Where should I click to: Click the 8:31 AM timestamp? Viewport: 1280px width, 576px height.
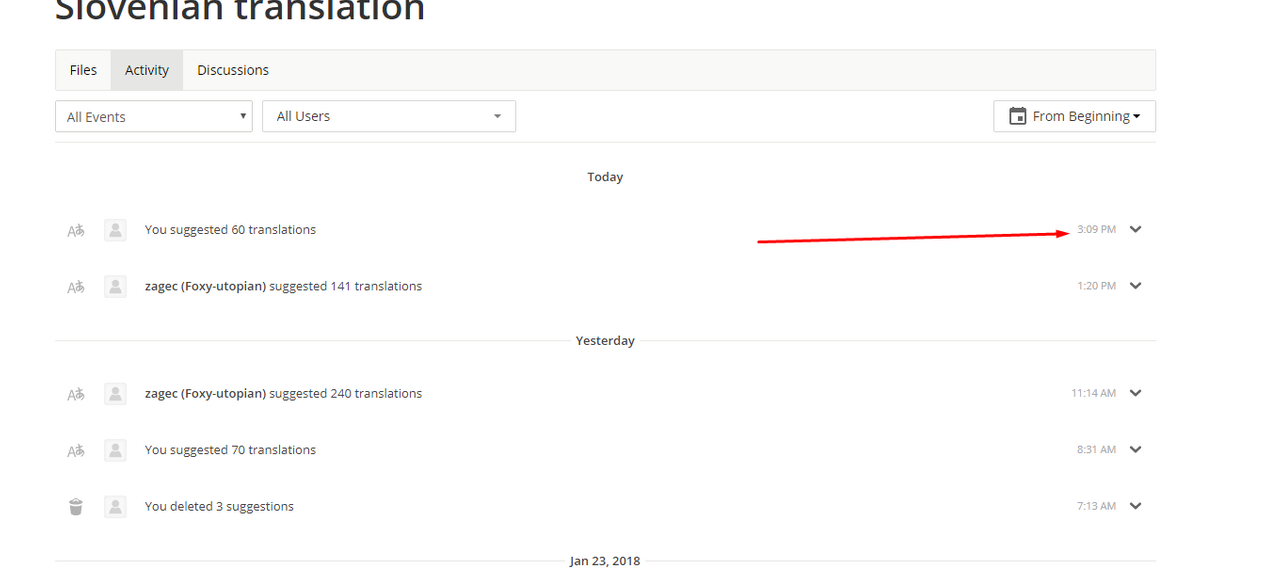(x=1096, y=450)
